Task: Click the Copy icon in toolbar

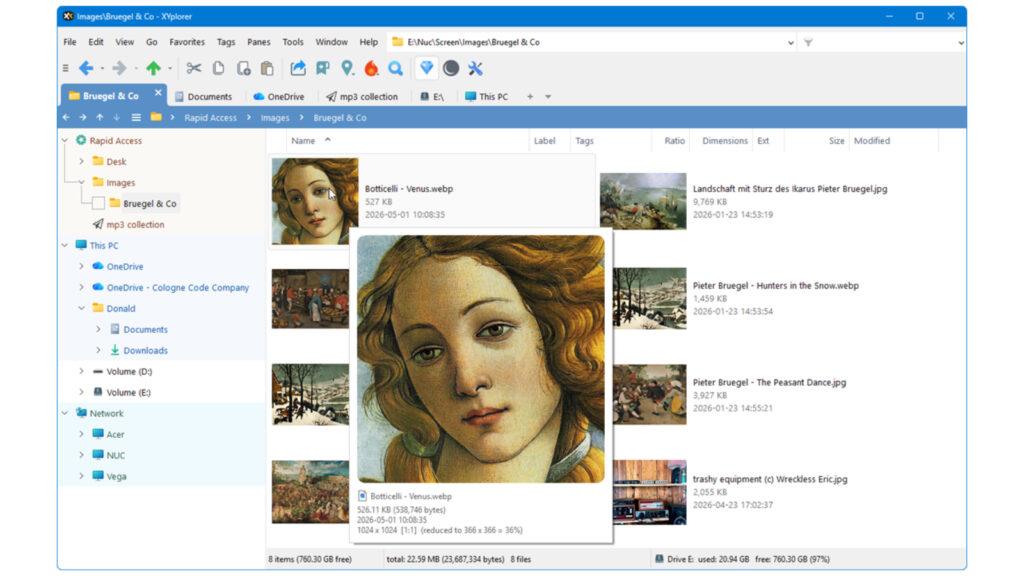Action: coord(218,68)
